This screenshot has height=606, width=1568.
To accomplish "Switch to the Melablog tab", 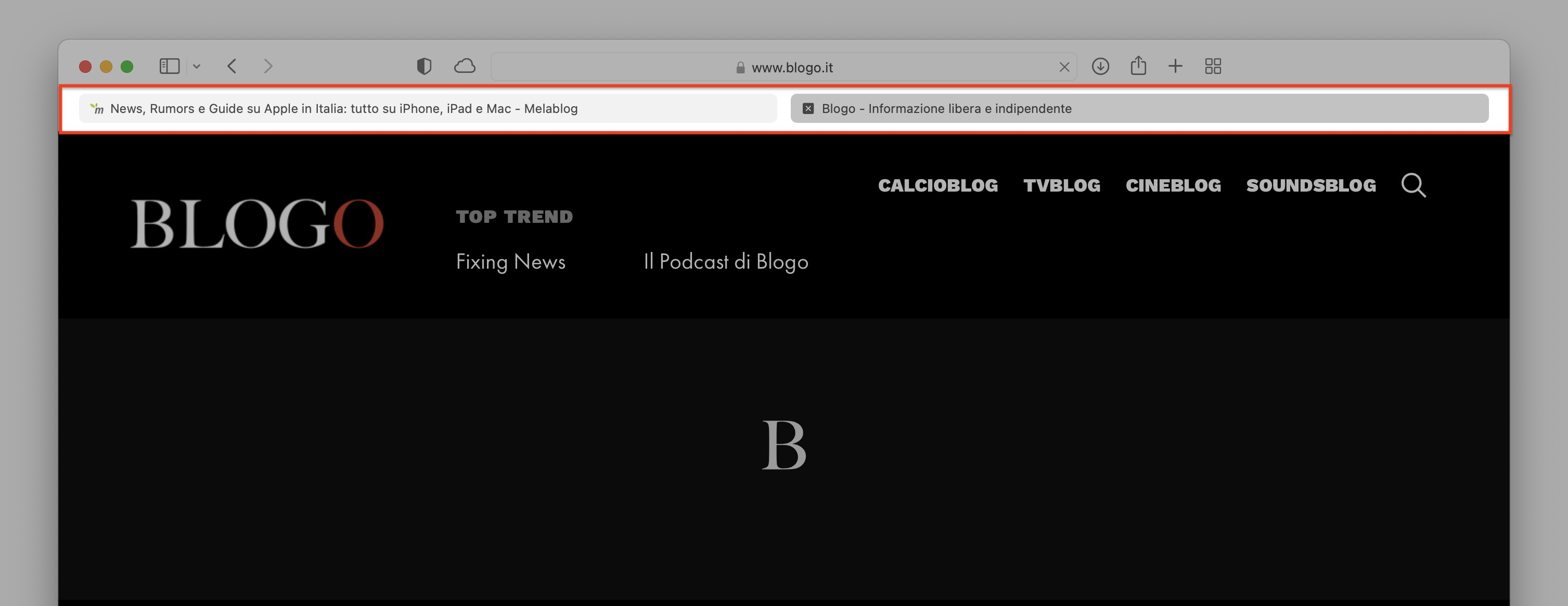I will pos(428,108).
